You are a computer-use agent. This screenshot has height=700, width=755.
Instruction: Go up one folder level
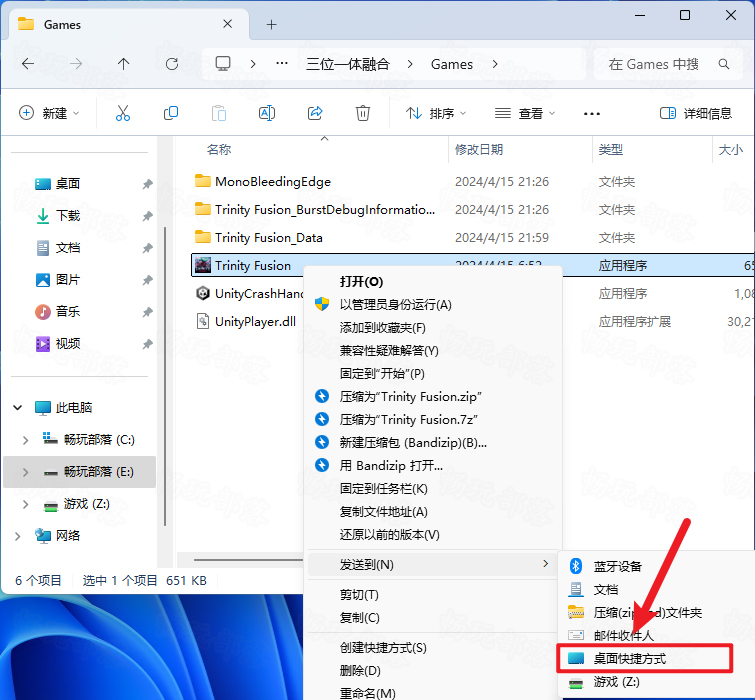123,64
